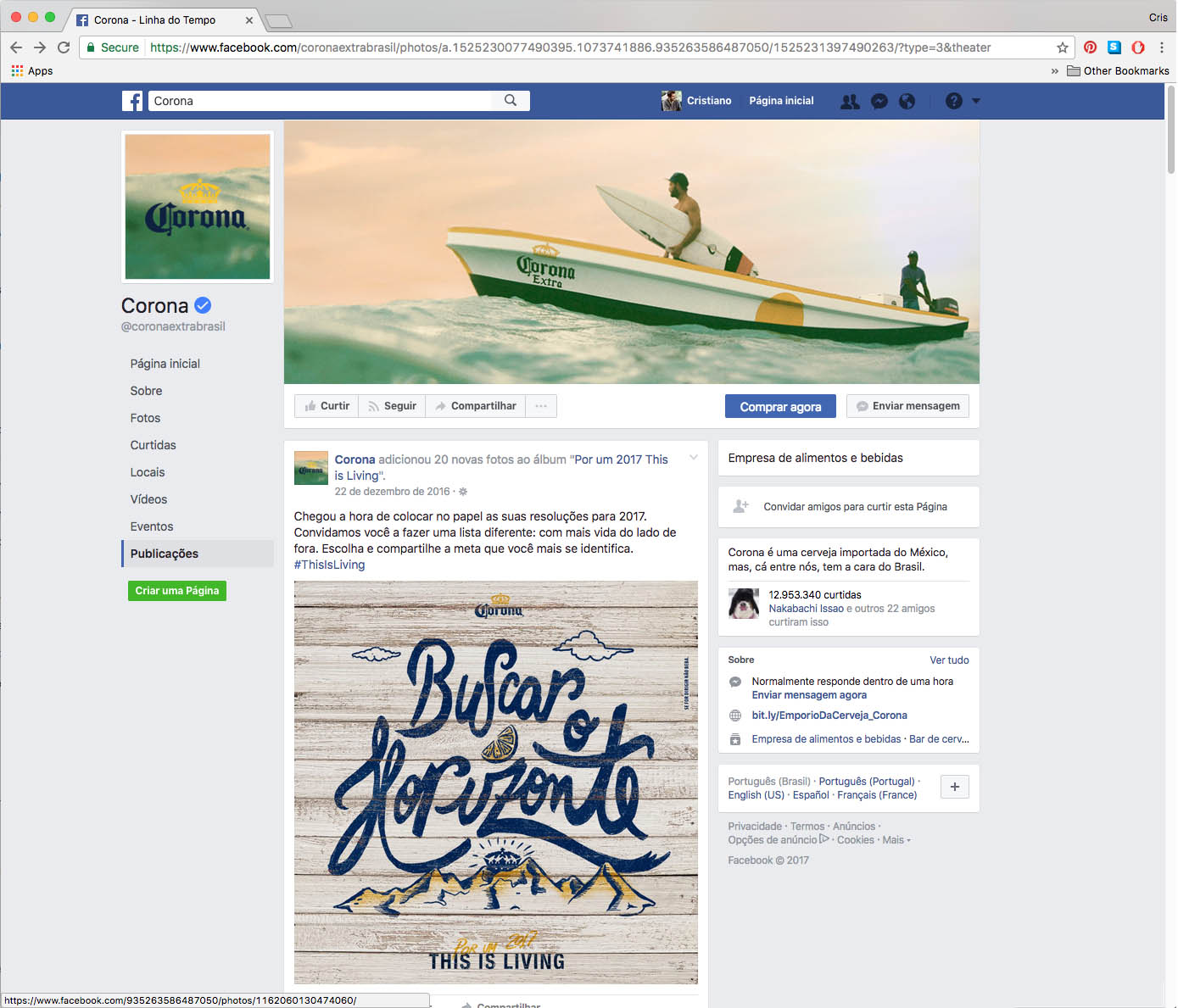Open the Other Bookmarks folder
Screen dimensions: 1178x1008
(x=1118, y=71)
